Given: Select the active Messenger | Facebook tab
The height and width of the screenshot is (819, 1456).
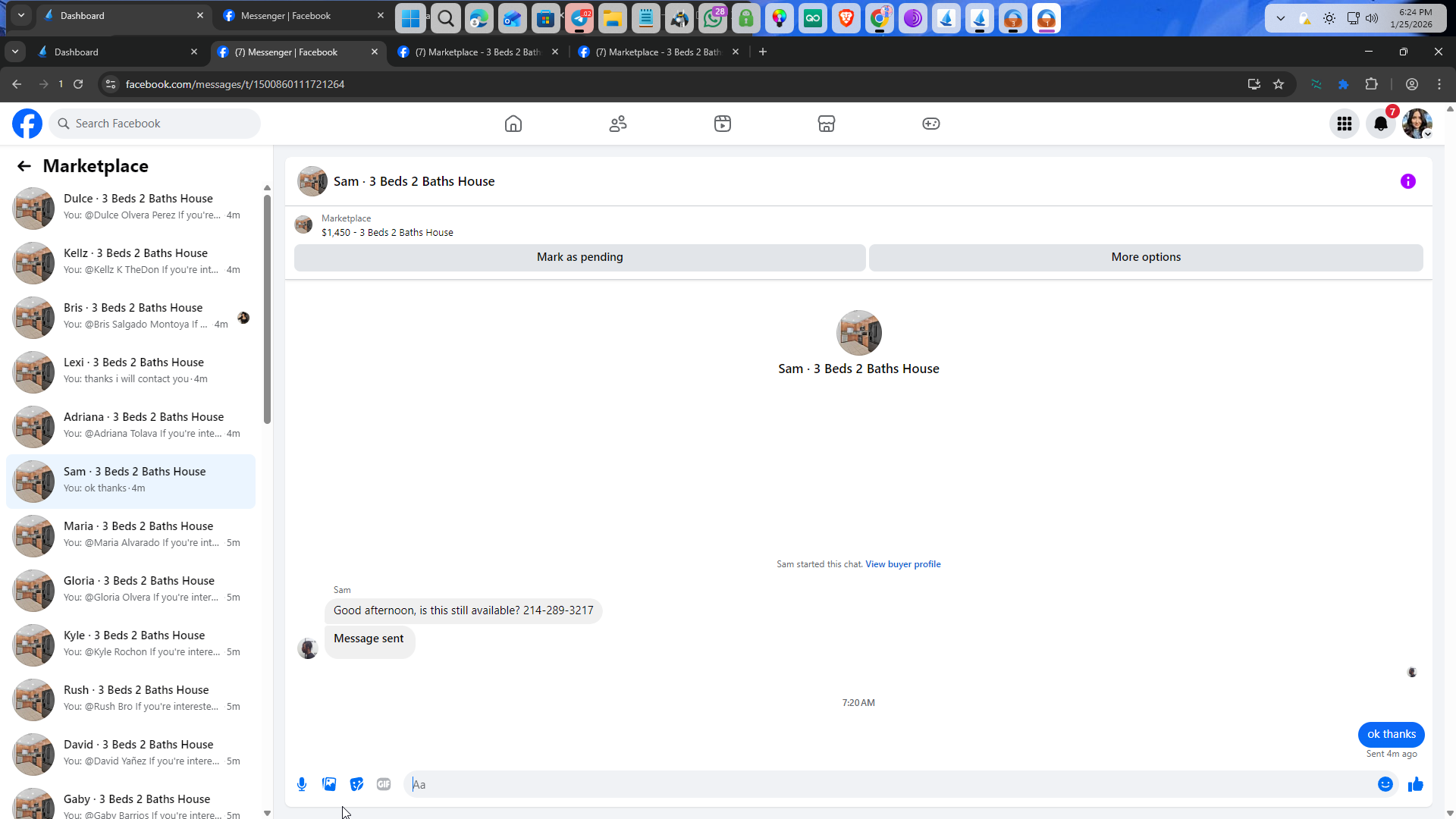Looking at the screenshot, I should pos(297,52).
